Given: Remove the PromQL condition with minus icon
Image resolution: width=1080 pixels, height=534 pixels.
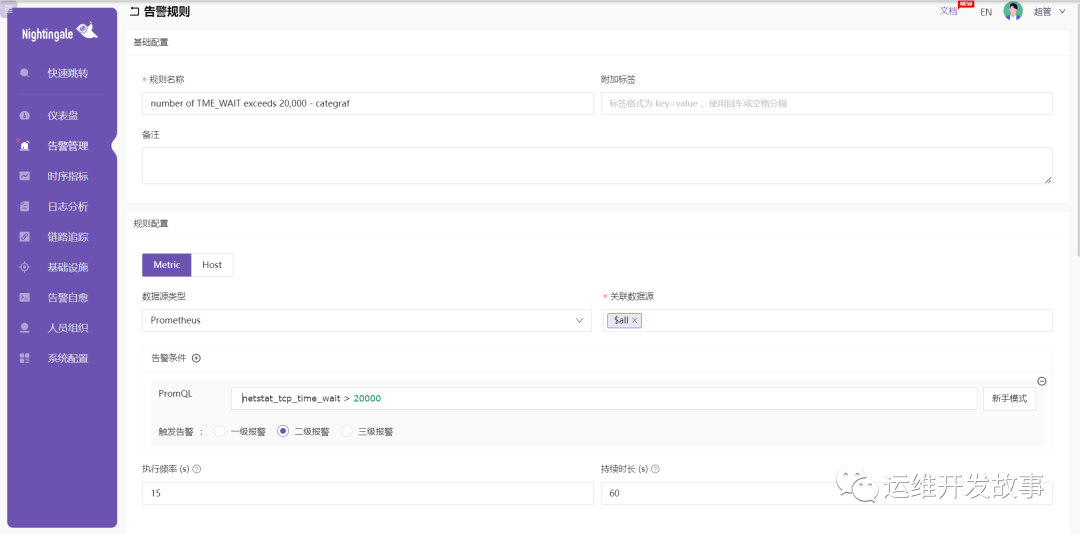Looking at the screenshot, I should [x=1041, y=381].
